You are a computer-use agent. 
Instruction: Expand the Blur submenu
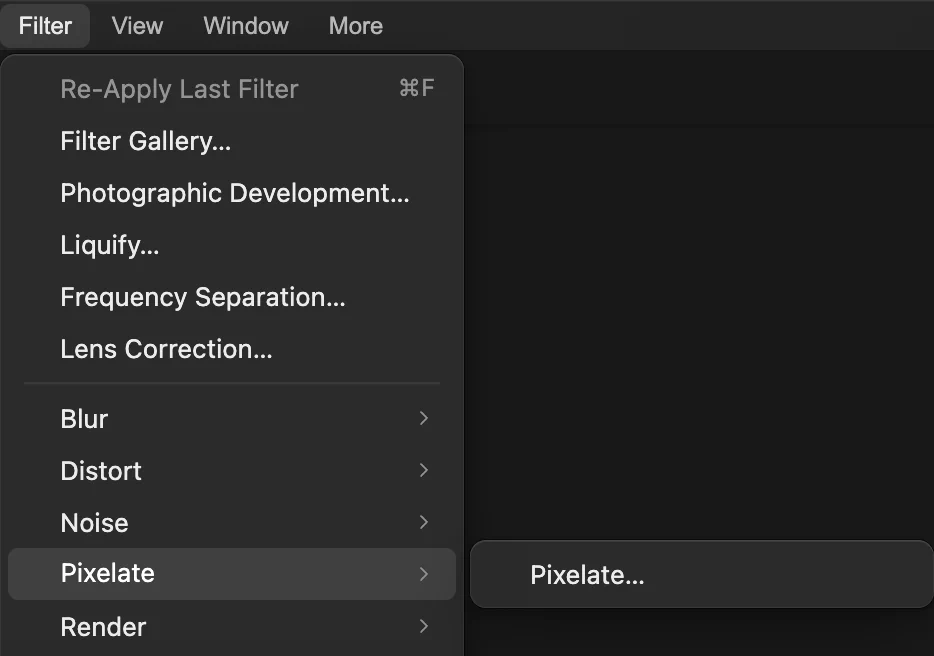(x=232, y=419)
